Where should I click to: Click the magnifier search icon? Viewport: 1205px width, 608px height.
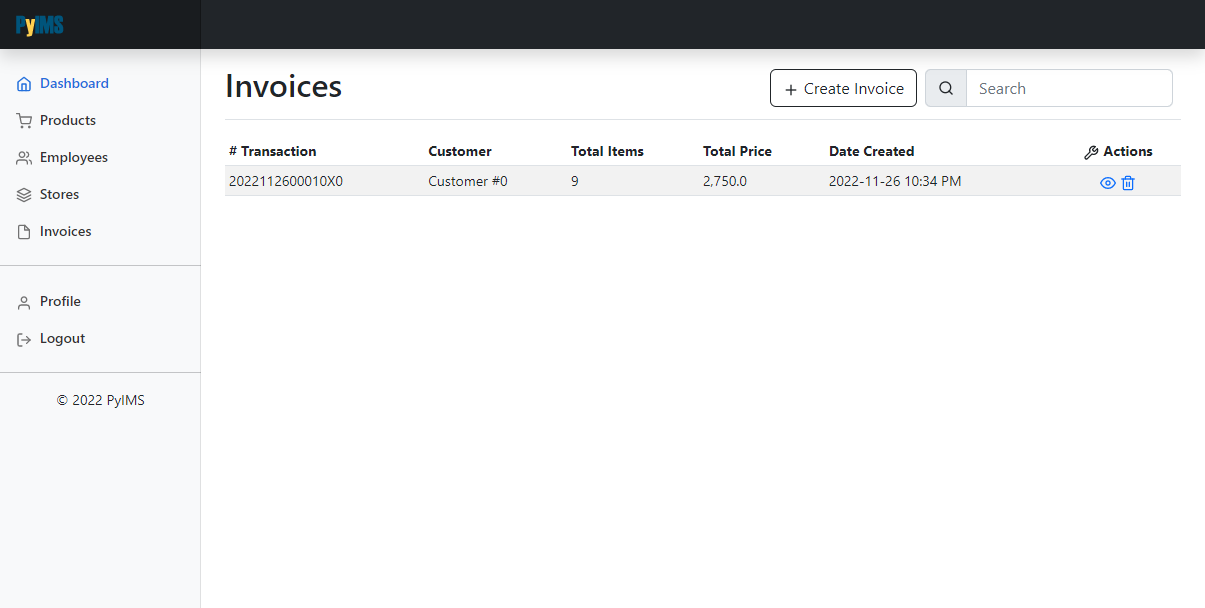(946, 88)
